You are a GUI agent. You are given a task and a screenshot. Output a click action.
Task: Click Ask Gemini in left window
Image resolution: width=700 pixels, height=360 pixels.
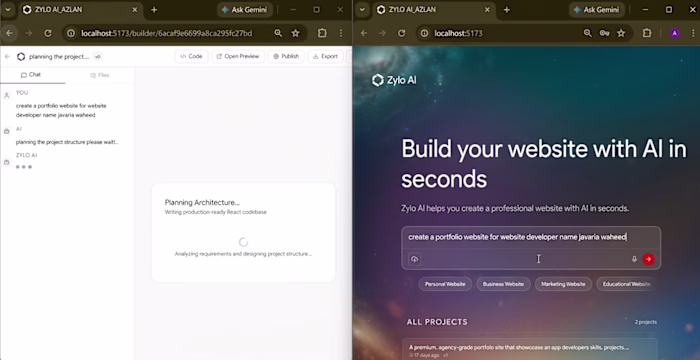(245, 10)
